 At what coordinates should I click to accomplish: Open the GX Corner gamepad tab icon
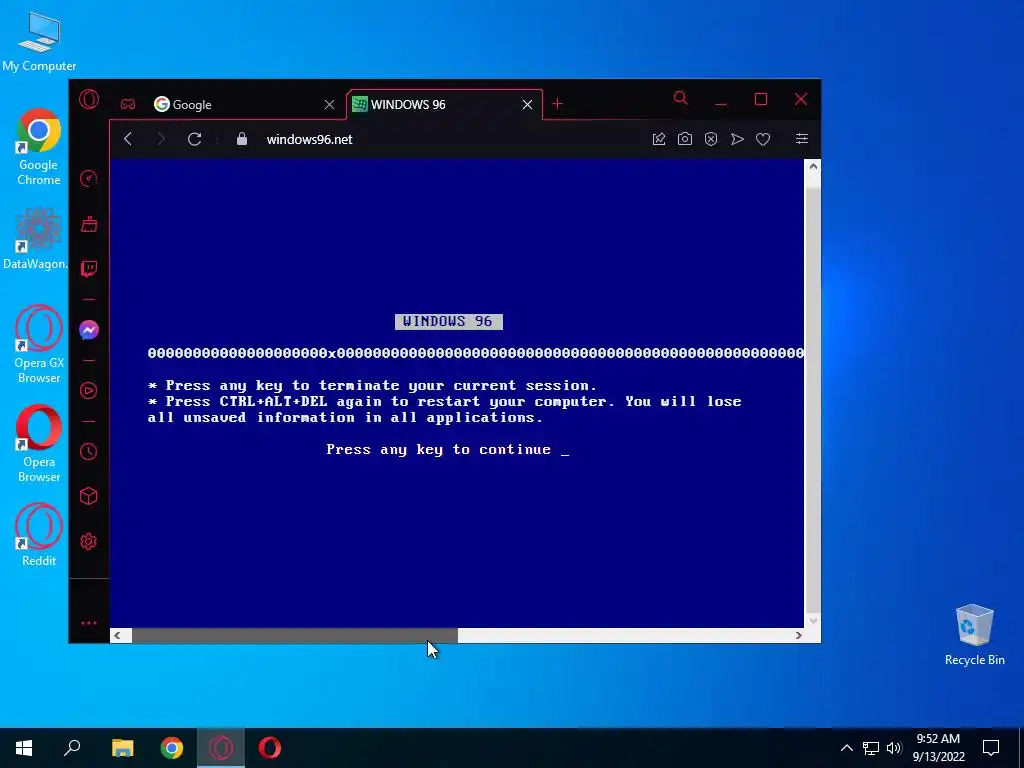point(128,104)
